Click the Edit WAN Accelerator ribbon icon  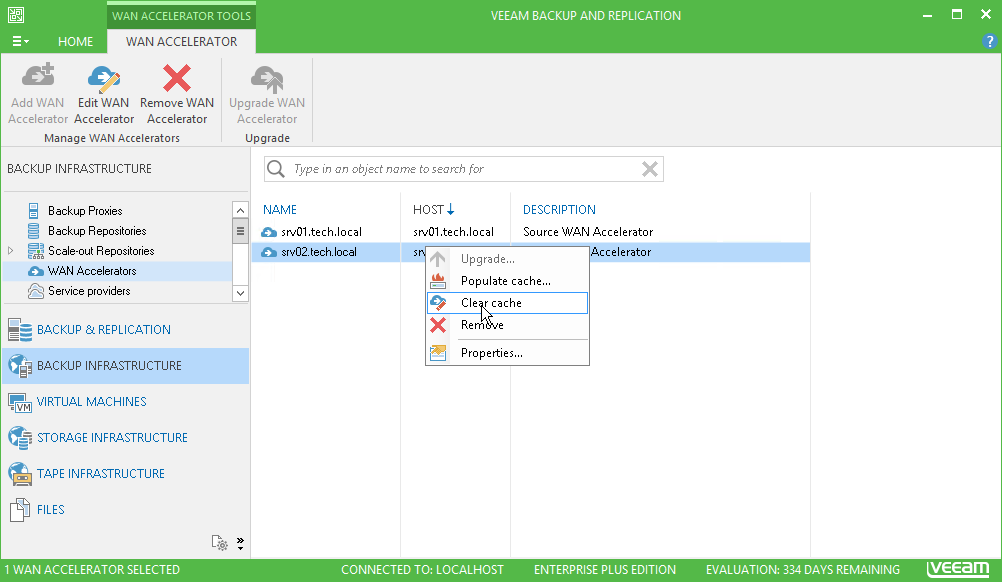(x=104, y=78)
